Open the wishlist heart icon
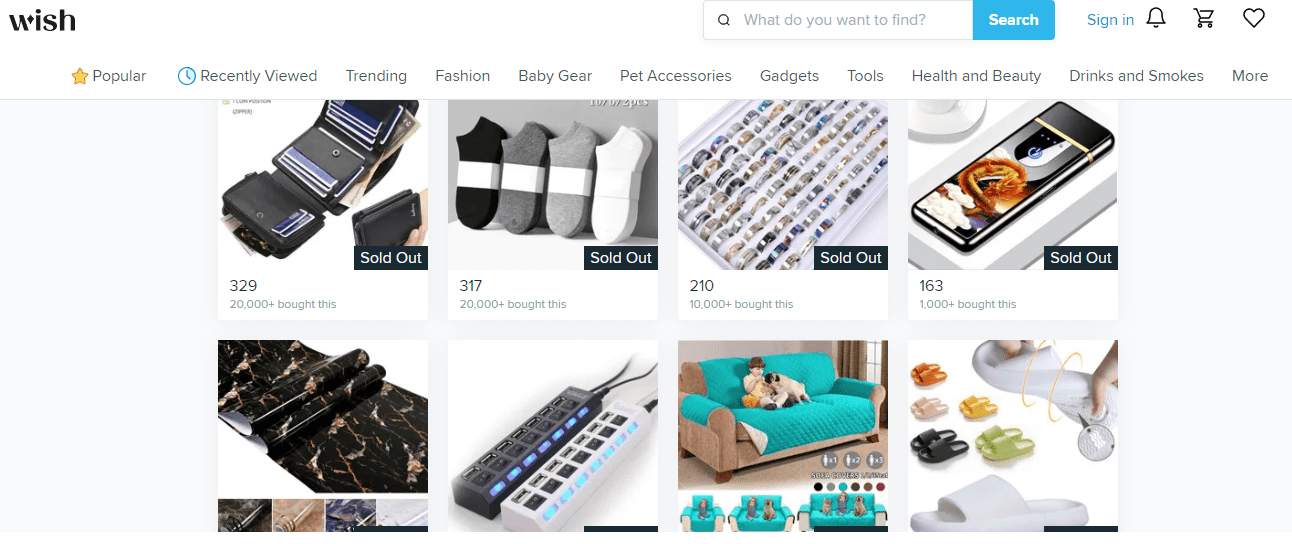1292x544 pixels. click(x=1254, y=19)
